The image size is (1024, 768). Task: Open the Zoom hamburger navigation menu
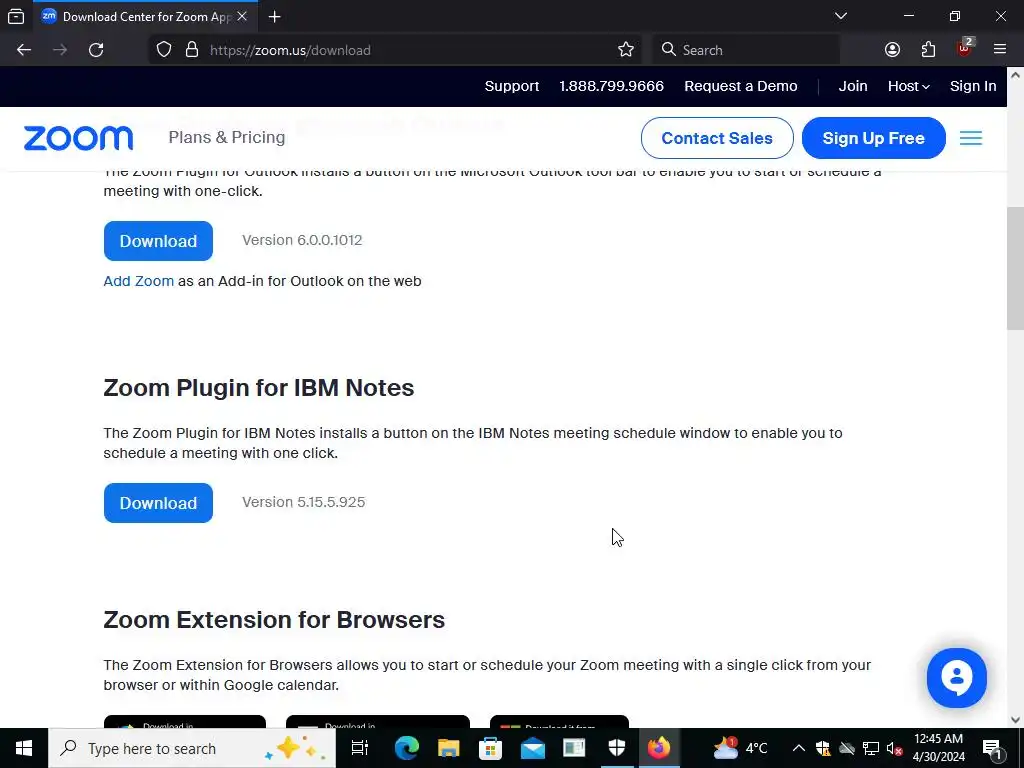coord(970,138)
